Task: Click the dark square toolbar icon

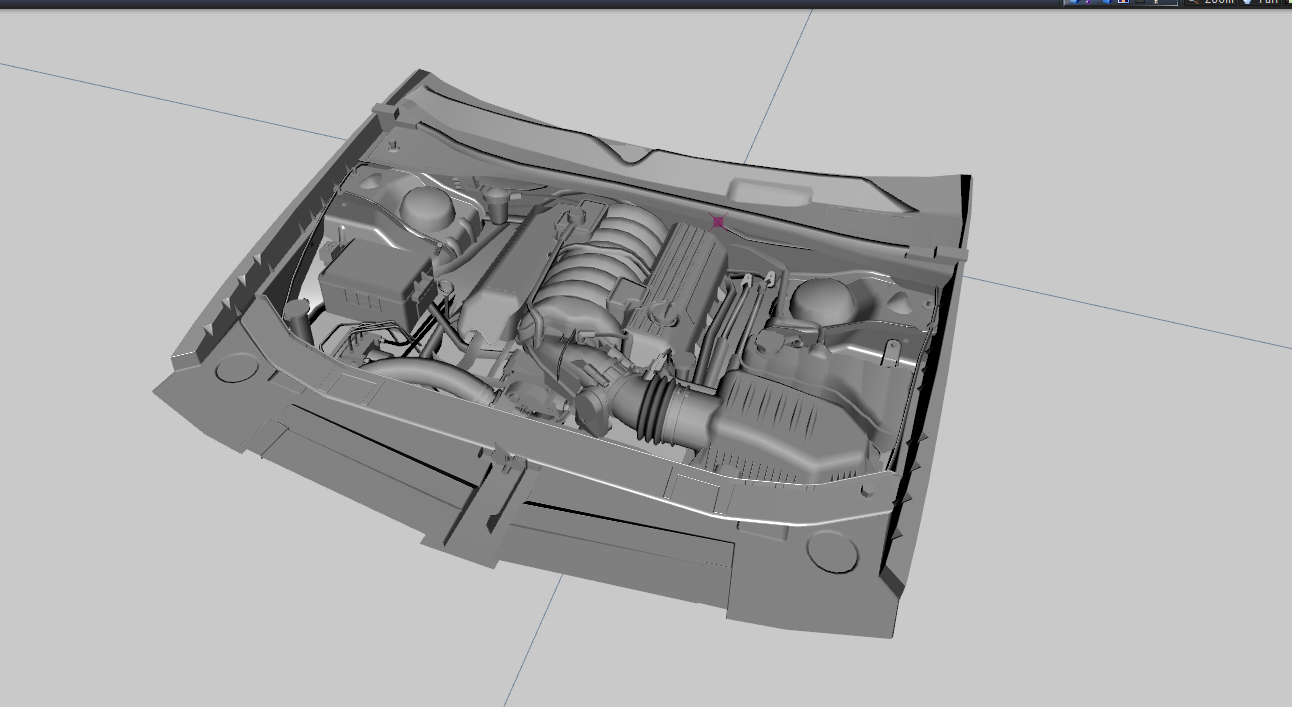Action: click(x=1140, y=2)
